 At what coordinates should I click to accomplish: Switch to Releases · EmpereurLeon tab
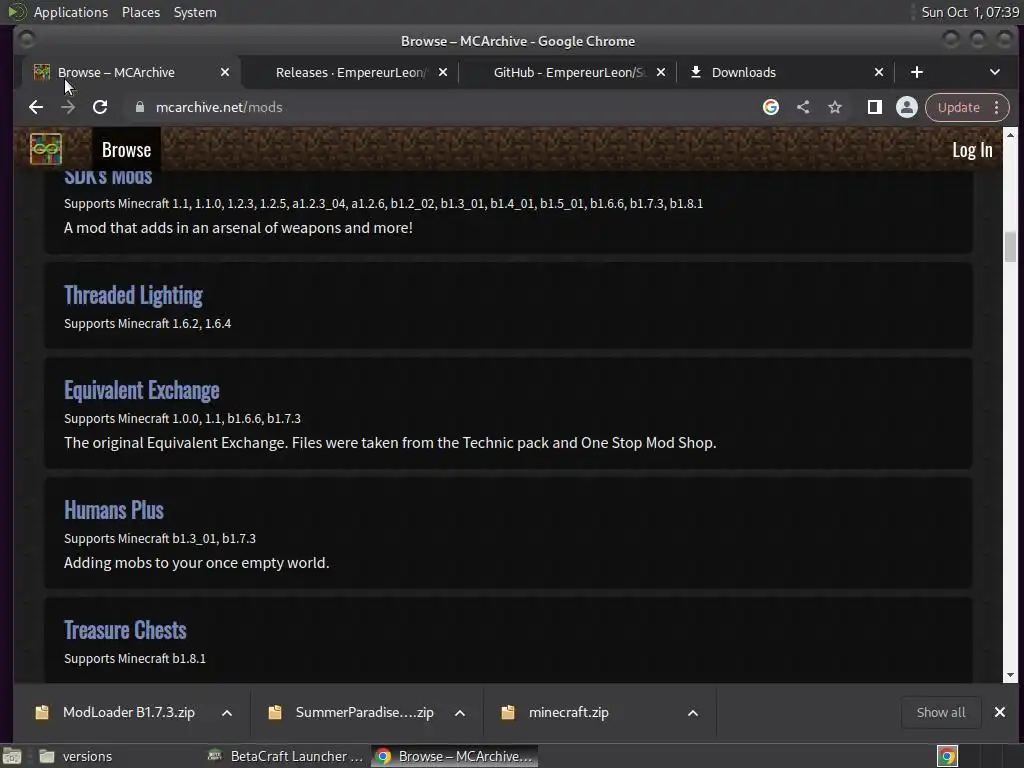pyautogui.click(x=351, y=72)
